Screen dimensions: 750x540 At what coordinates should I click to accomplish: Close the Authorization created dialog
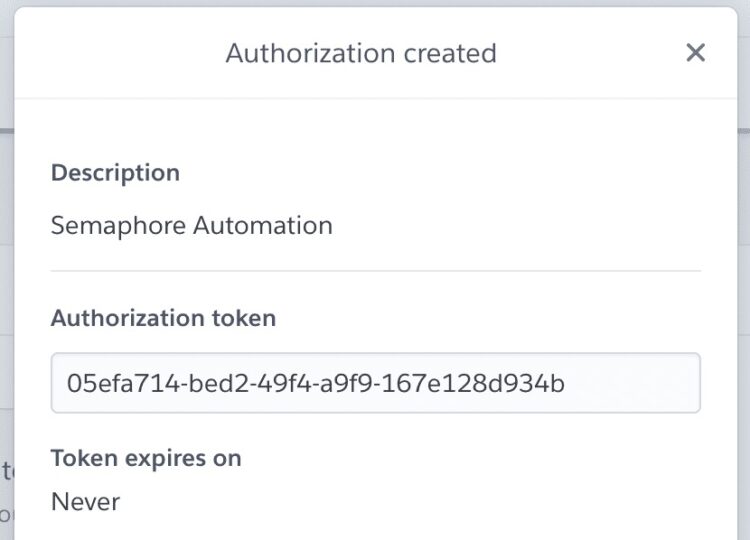click(695, 53)
